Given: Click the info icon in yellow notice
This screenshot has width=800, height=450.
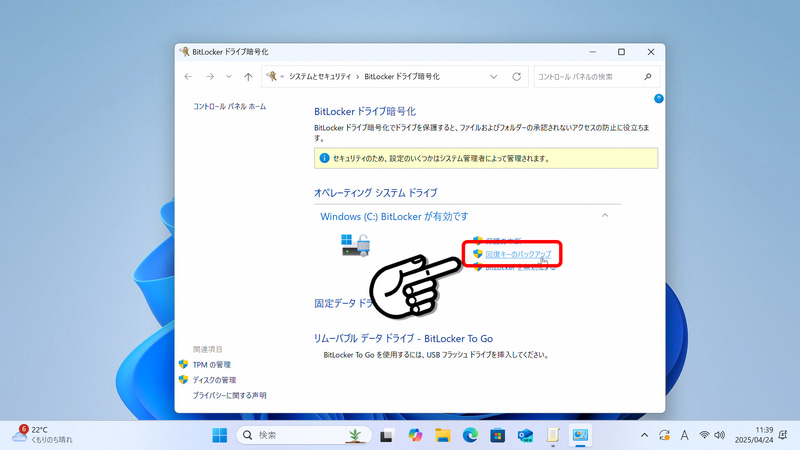Looking at the screenshot, I should point(324,158).
